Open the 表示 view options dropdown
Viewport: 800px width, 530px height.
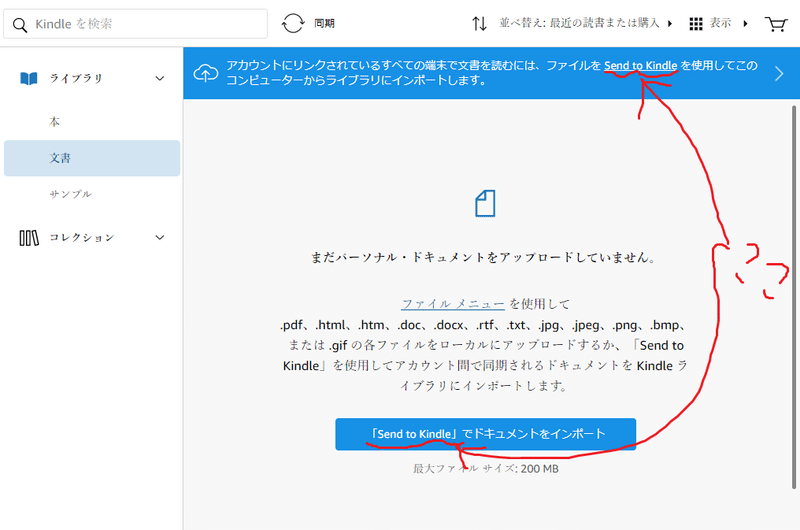click(x=729, y=23)
